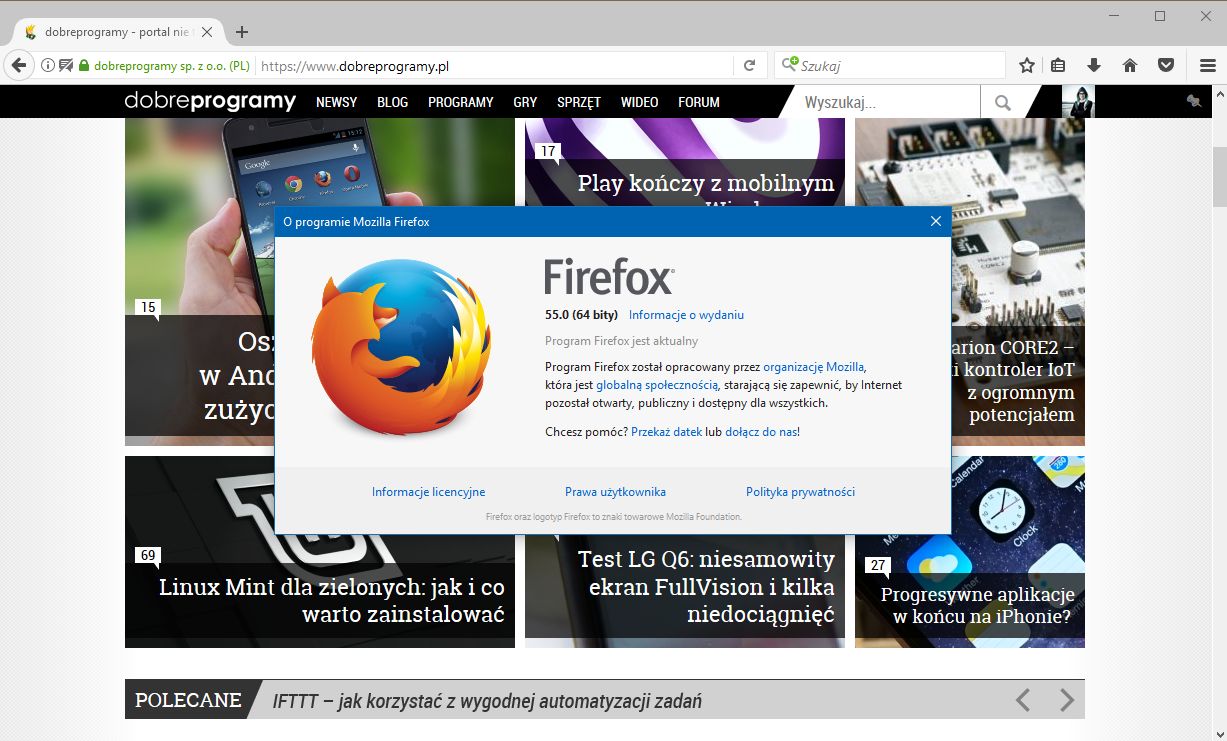This screenshot has width=1227, height=741.
Task: Click the comment count badge 17
Action: (x=548, y=152)
